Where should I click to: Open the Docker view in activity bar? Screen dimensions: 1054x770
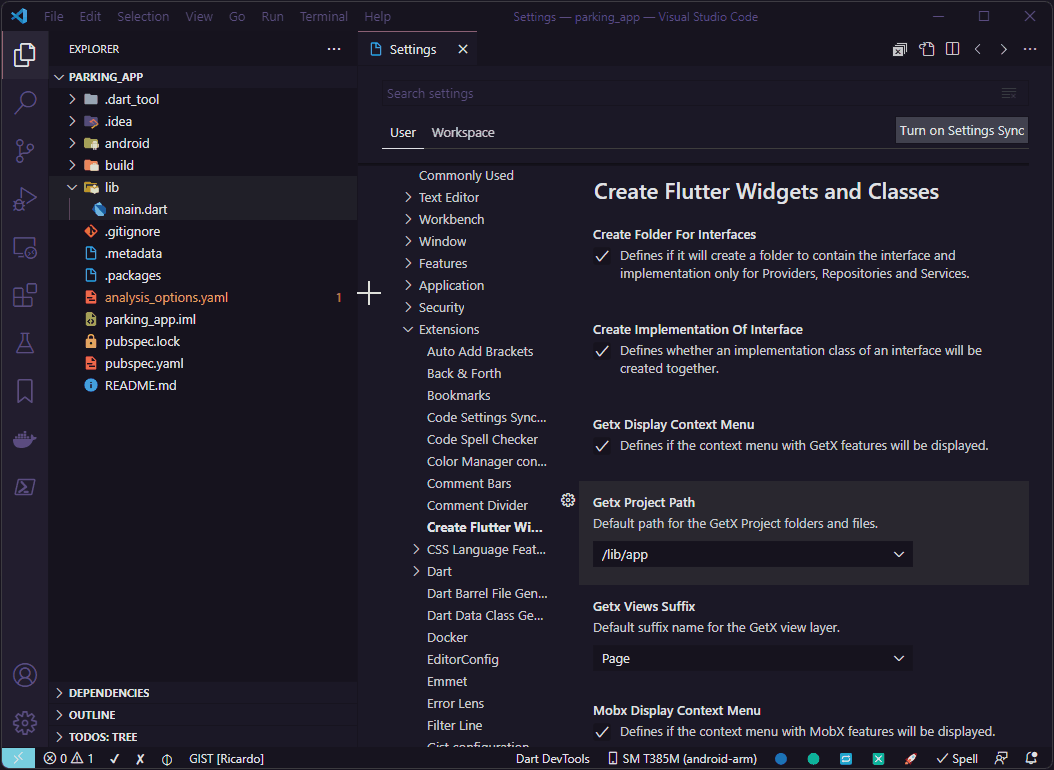point(25,439)
